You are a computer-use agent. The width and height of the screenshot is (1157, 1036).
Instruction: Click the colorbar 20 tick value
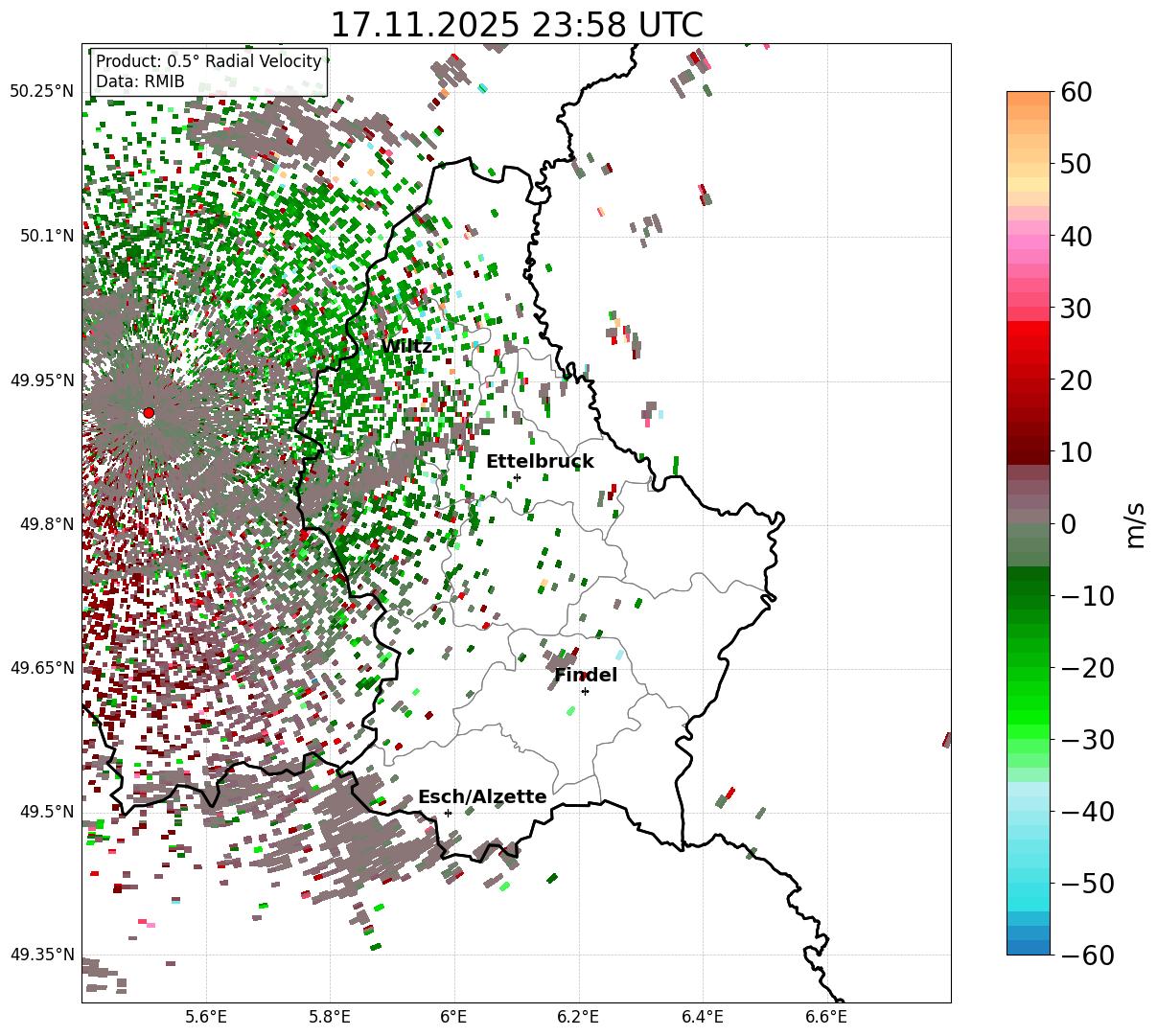point(1075,380)
